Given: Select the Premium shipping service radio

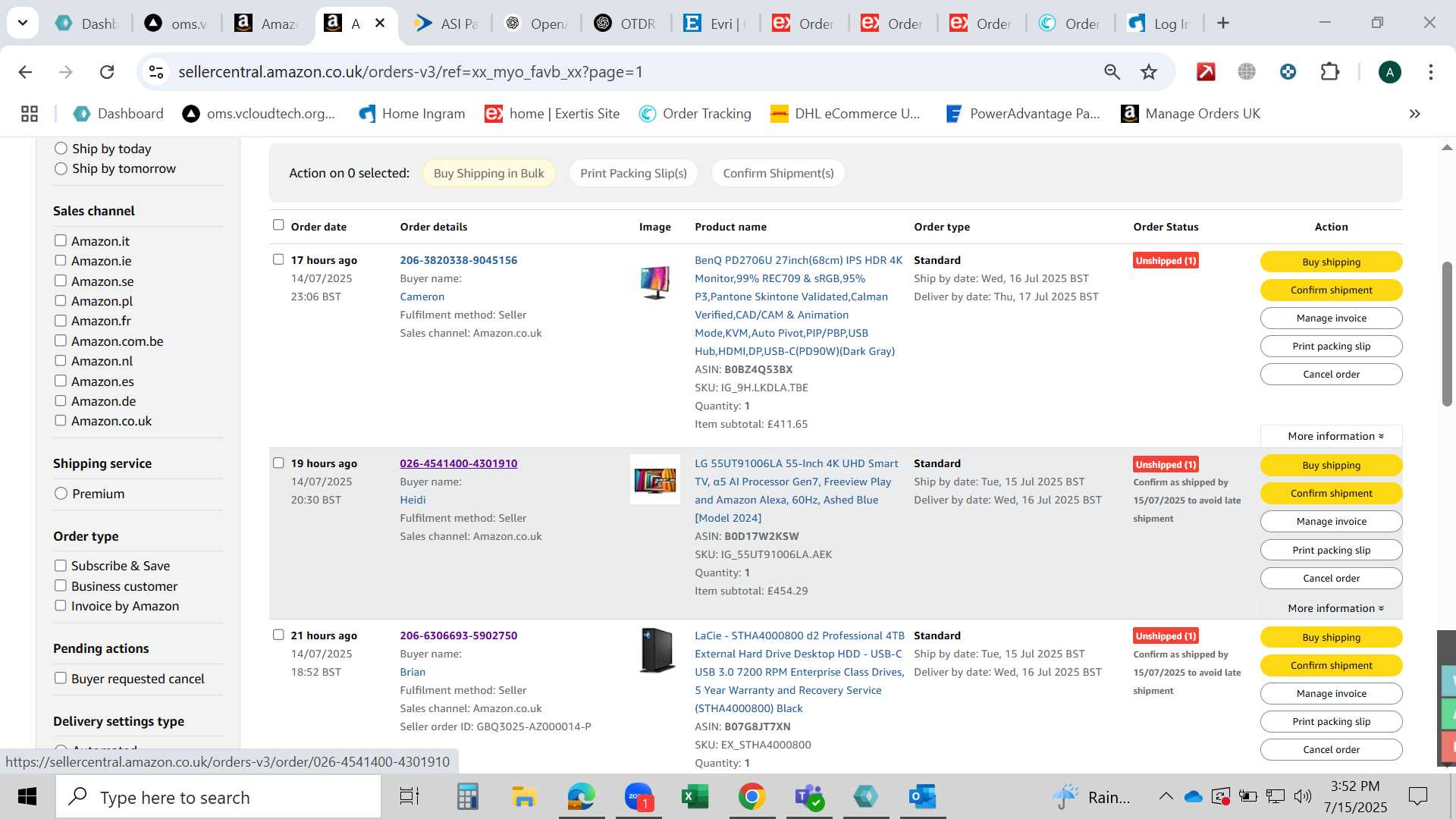Looking at the screenshot, I should 61,494.
